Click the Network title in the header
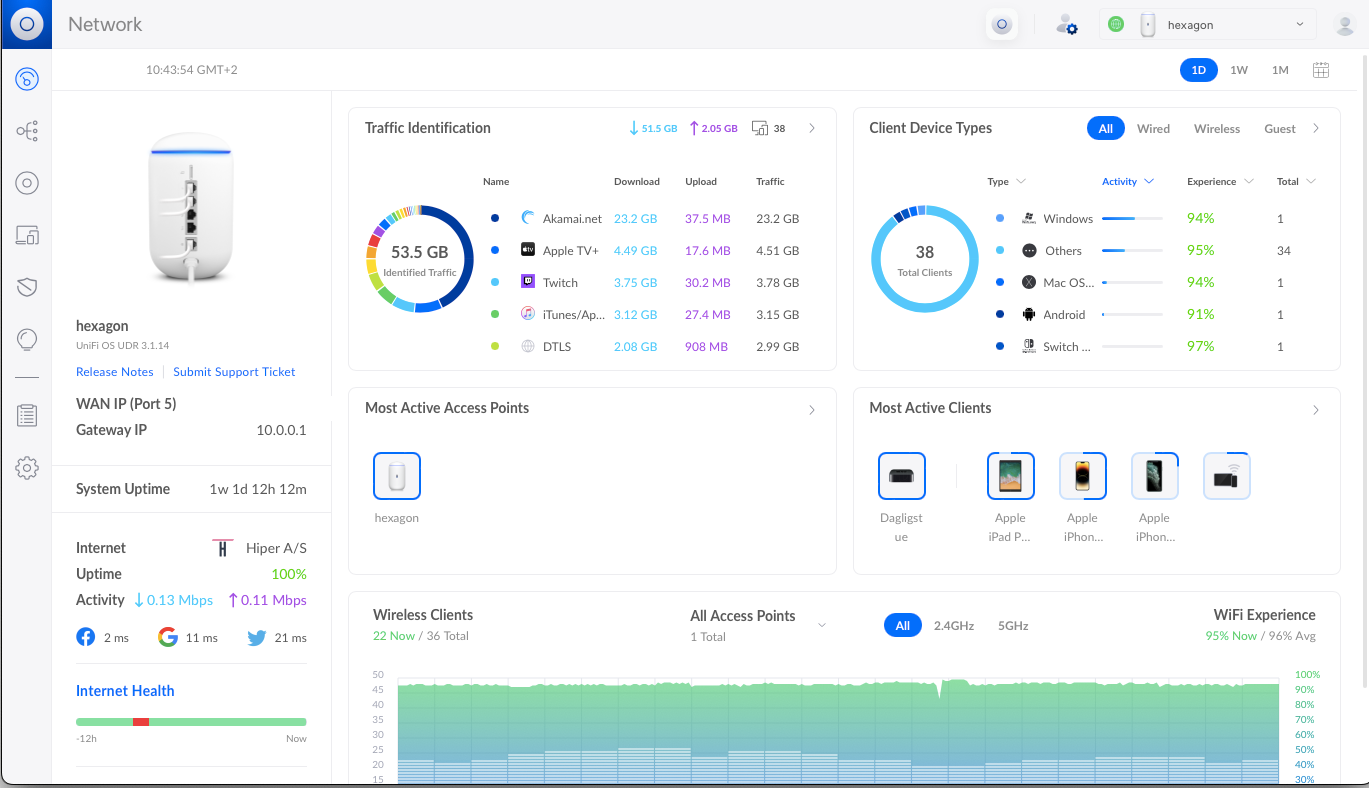This screenshot has width=1369, height=788. pyautogui.click(x=105, y=24)
